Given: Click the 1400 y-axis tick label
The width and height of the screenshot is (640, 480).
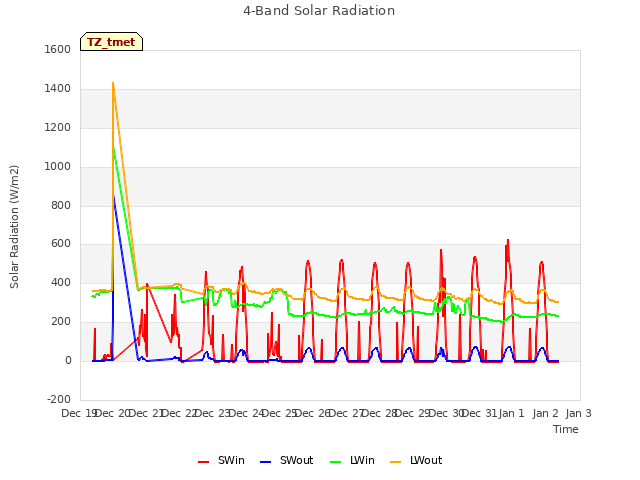Looking at the screenshot, I should [x=58, y=89].
